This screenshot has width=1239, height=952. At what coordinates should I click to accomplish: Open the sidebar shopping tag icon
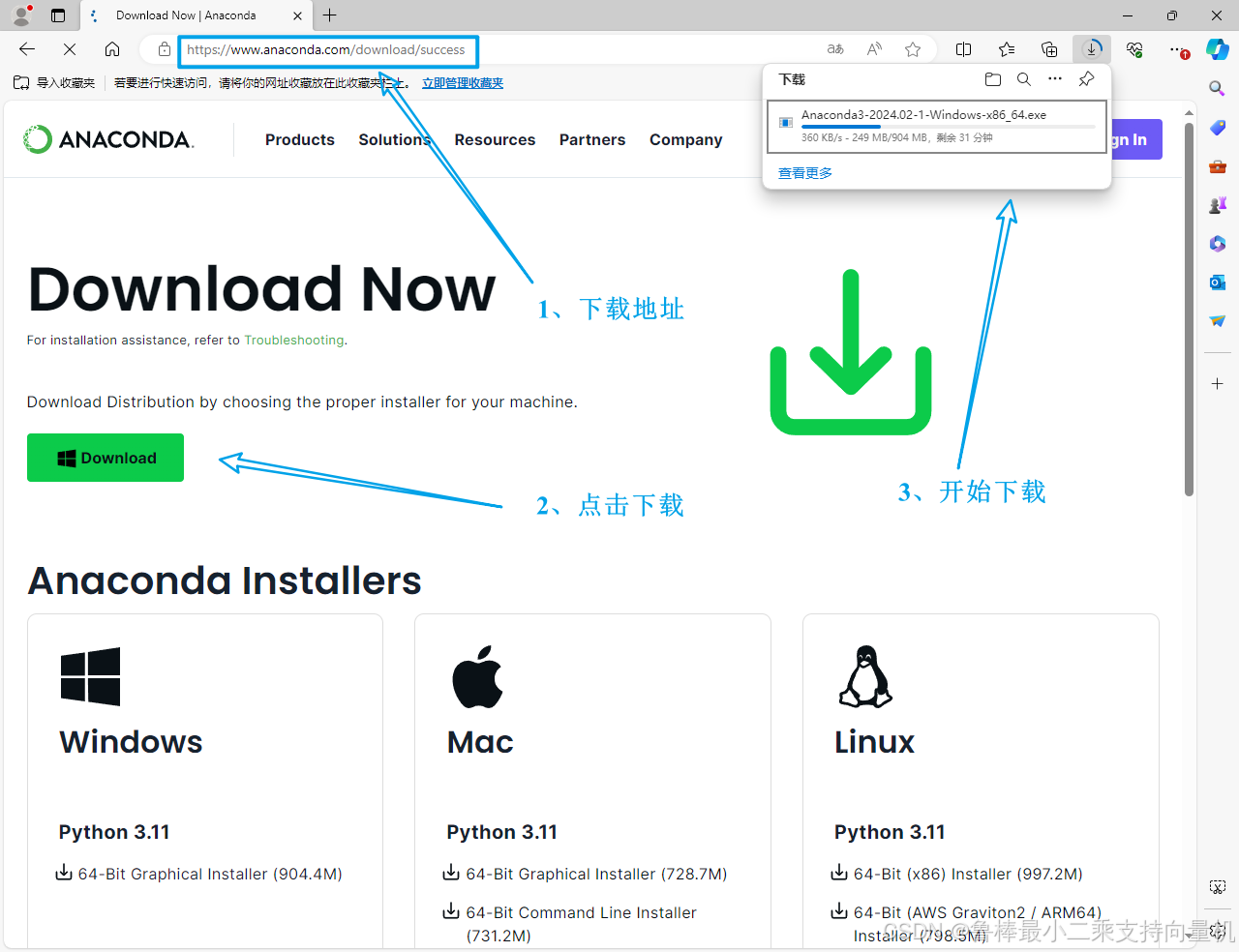pos(1218,128)
